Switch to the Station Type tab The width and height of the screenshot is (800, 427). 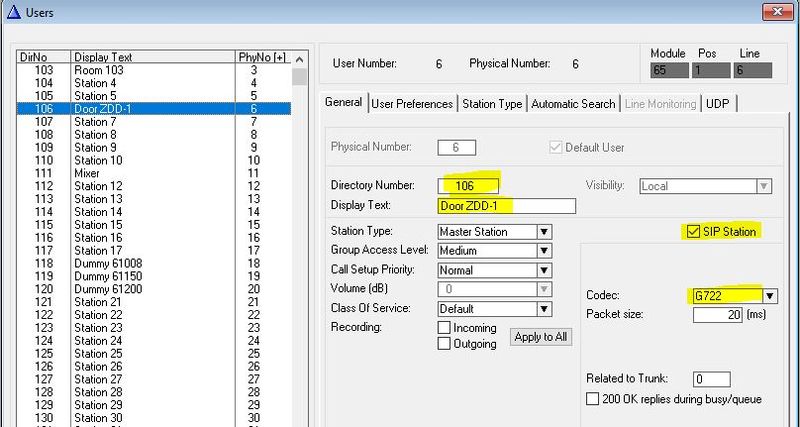[492, 104]
